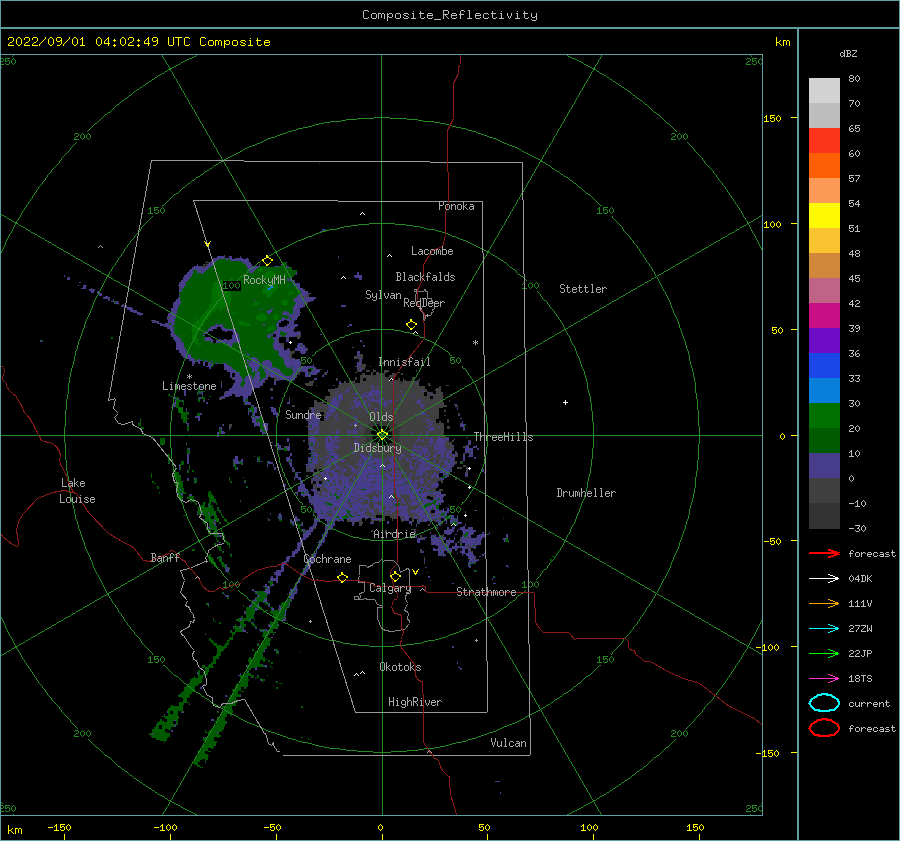900x841 pixels.
Task: Click the magenta 18TS arrow icon
Action: [x=824, y=679]
